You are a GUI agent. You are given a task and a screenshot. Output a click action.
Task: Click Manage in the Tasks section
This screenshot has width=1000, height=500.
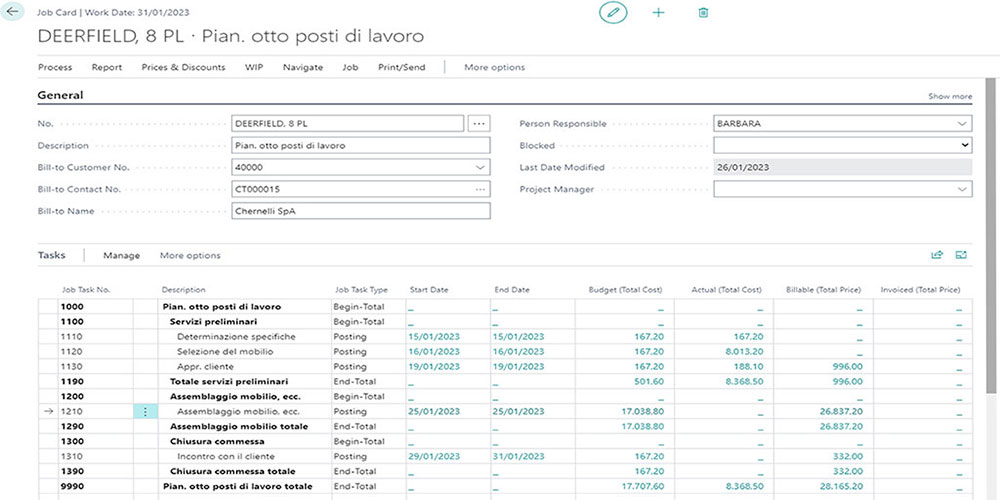(x=121, y=256)
